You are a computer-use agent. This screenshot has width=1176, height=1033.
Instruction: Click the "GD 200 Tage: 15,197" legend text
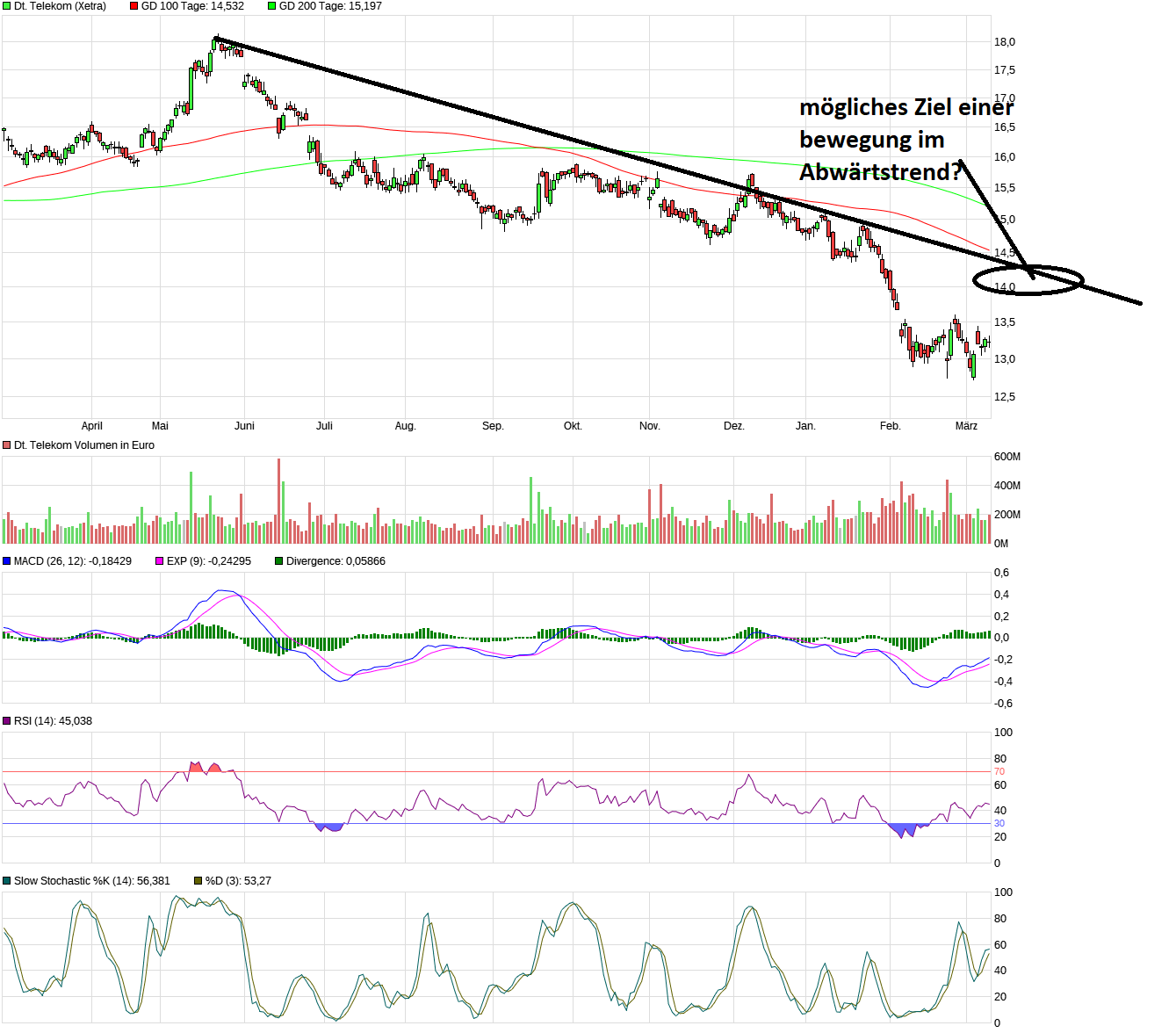[x=330, y=6]
